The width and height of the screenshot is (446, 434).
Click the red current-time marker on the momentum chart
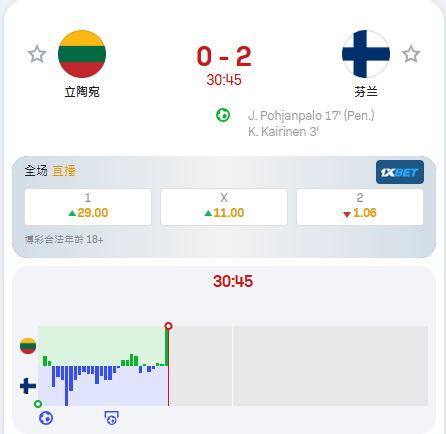tap(168, 326)
